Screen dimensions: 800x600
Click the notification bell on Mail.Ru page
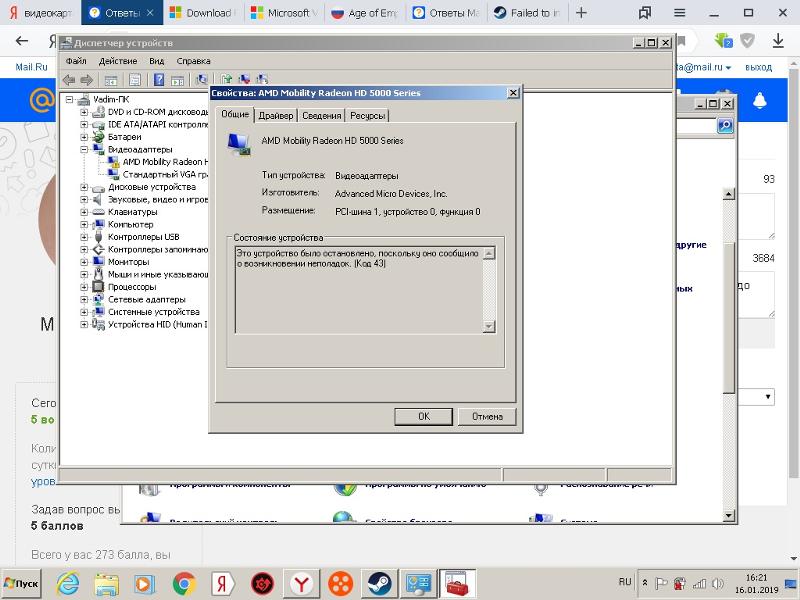coord(760,101)
